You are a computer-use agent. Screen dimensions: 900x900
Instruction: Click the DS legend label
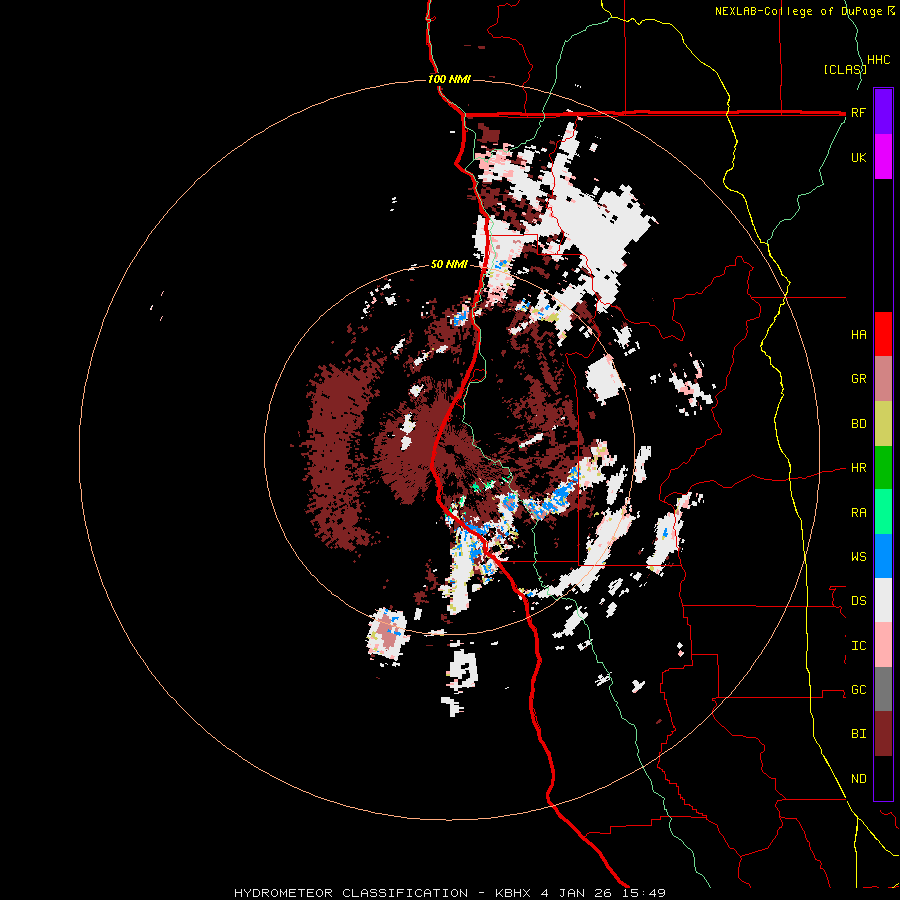(858, 601)
